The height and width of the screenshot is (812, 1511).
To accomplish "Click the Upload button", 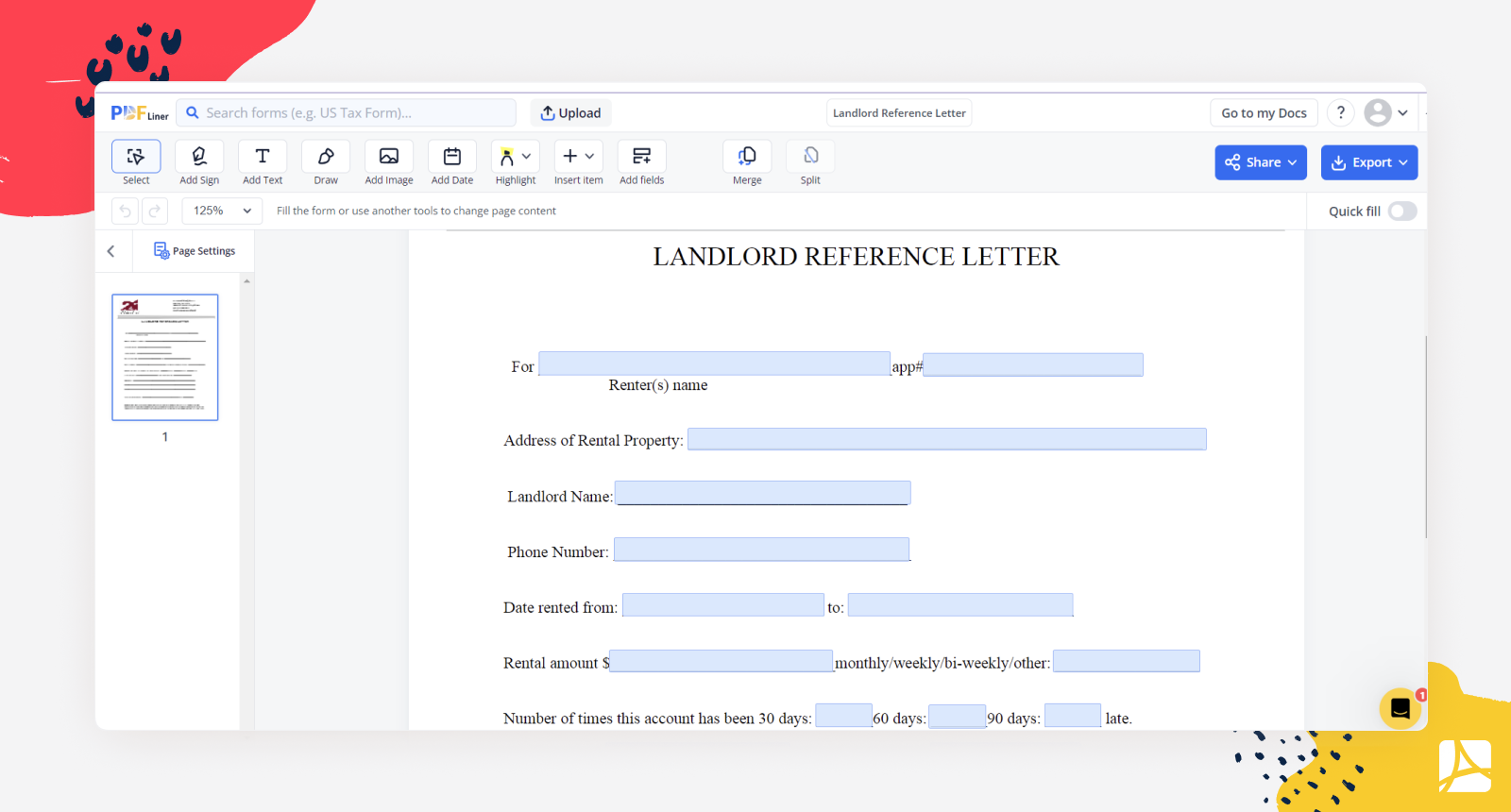I will (570, 113).
